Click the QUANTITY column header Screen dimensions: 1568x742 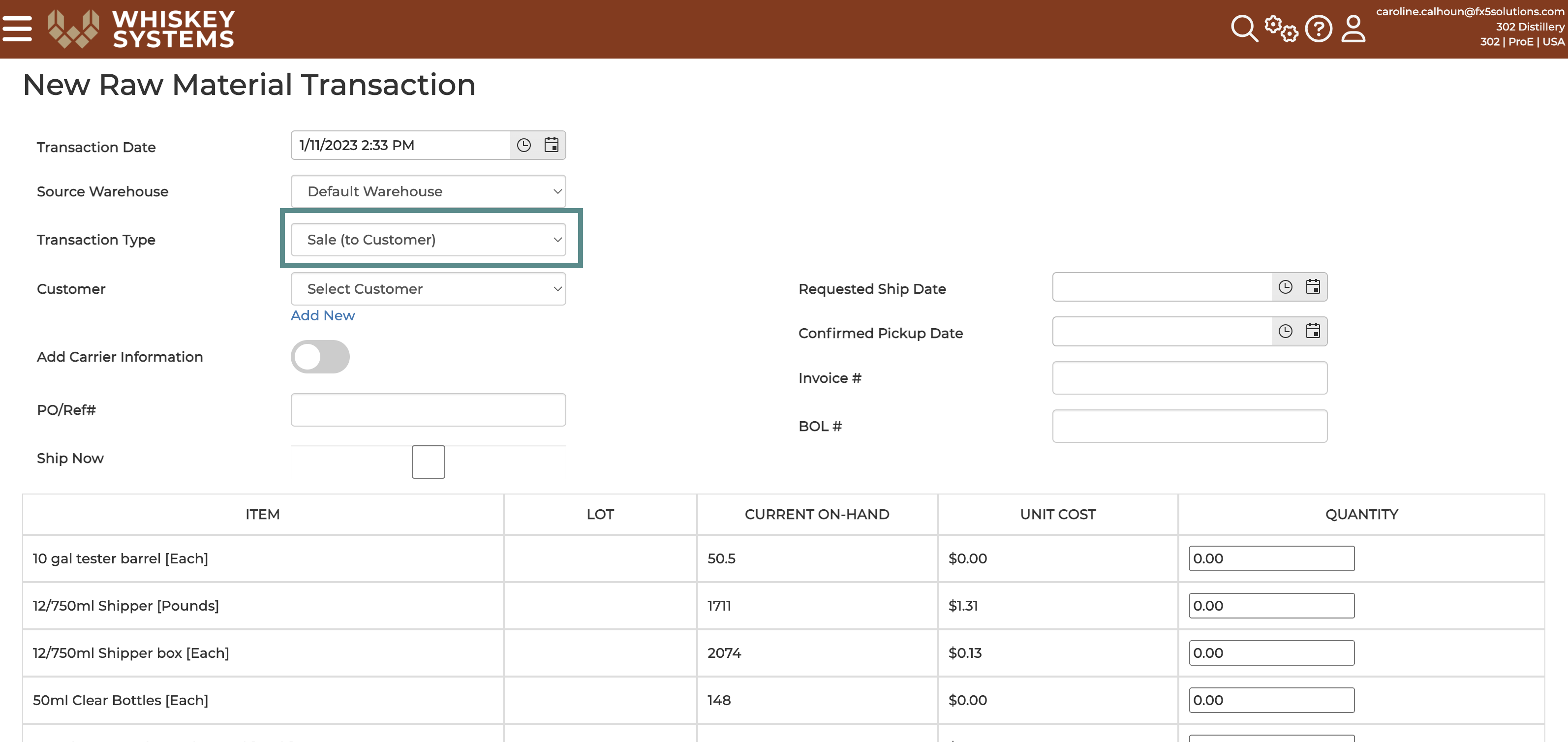point(1362,514)
